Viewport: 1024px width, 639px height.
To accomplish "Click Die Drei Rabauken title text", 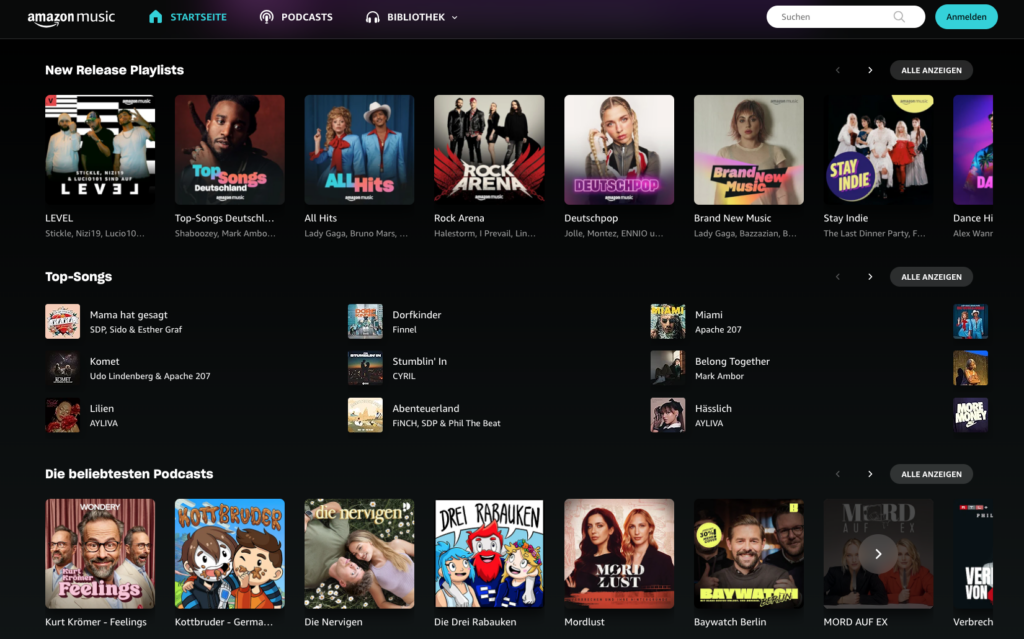I will coord(475,622).
